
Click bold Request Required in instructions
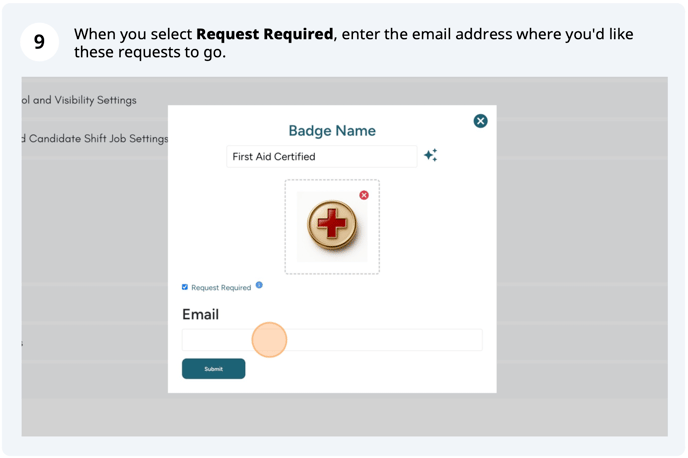pyautogui.click(x=264, y=34)
